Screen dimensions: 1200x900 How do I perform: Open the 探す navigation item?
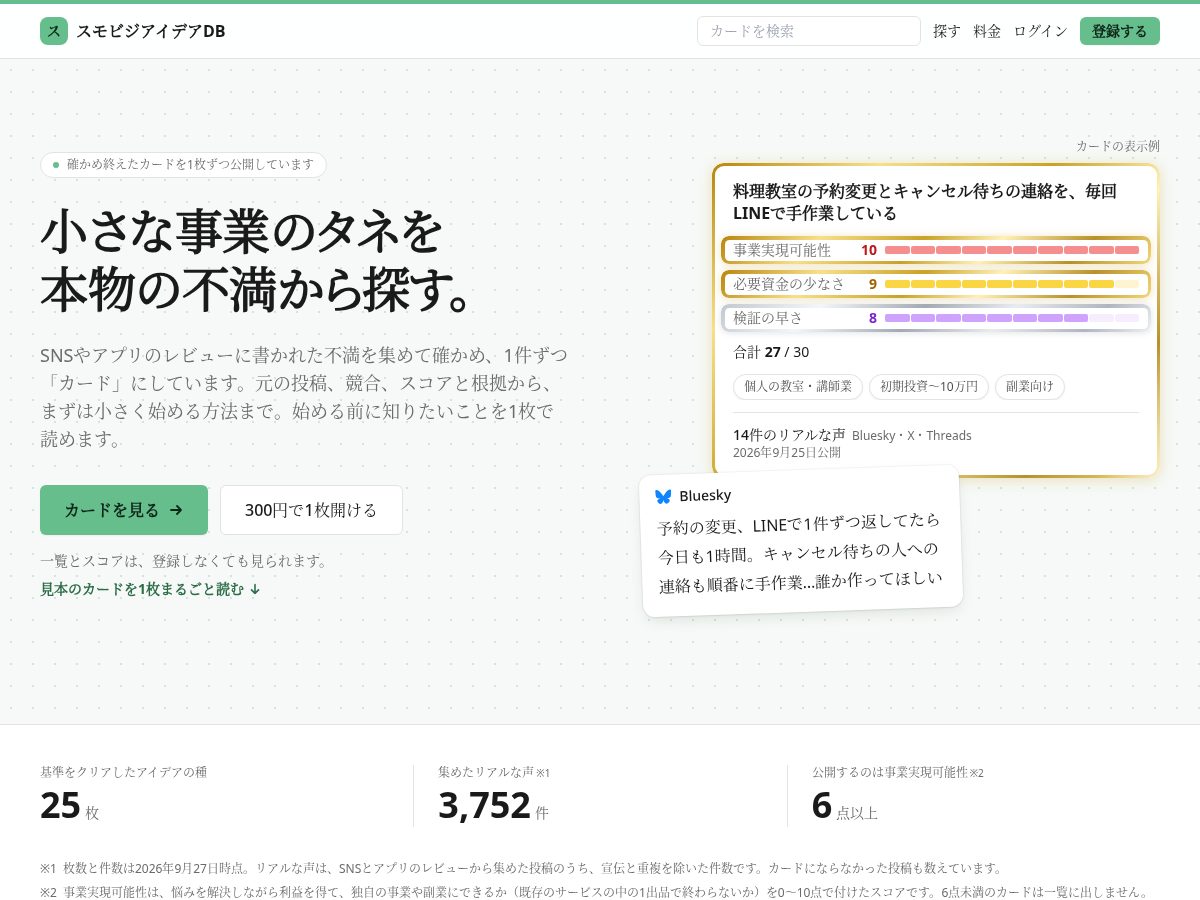[x=947, y=31]
